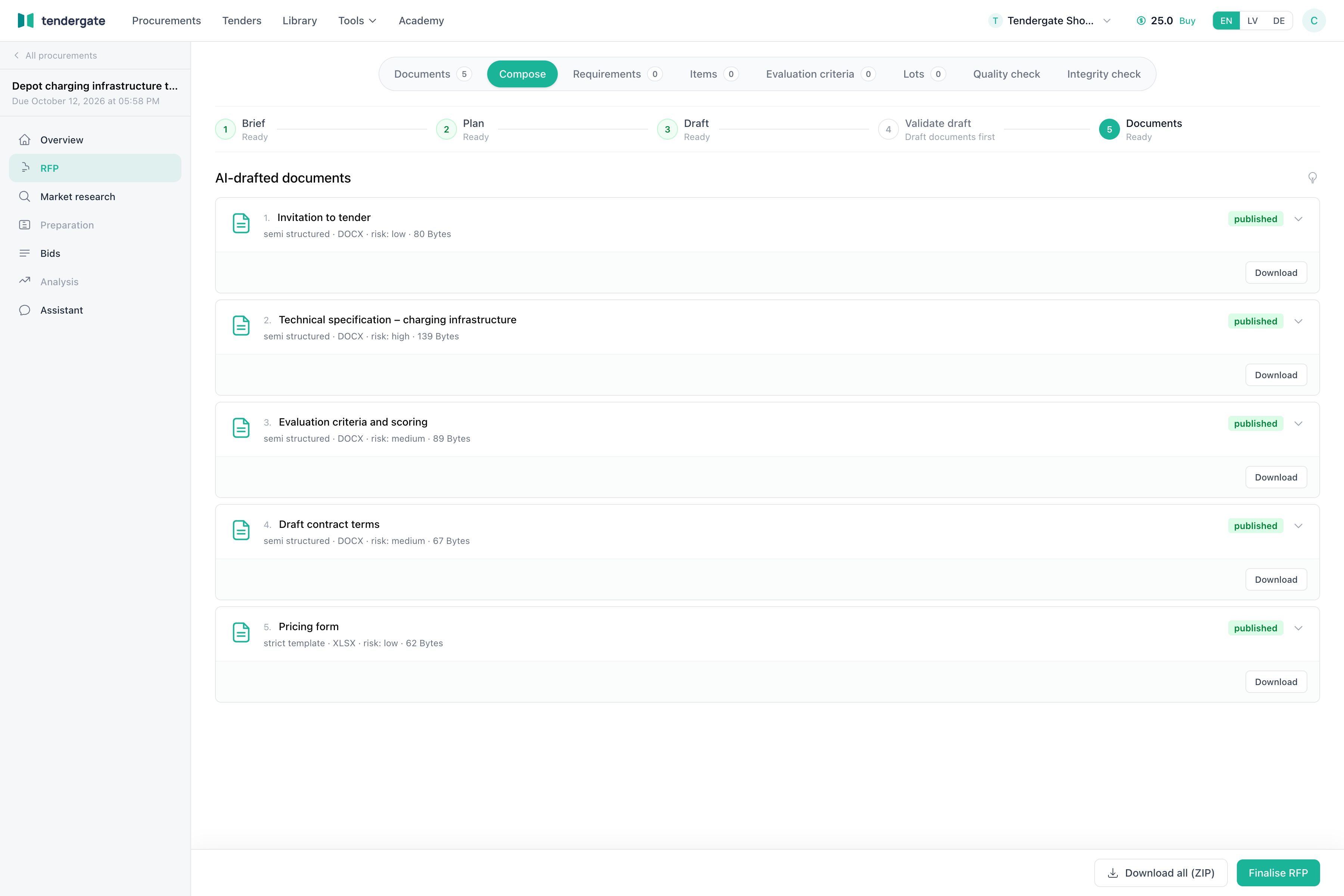Expand the Invitation to tender card

(1298, 219)
